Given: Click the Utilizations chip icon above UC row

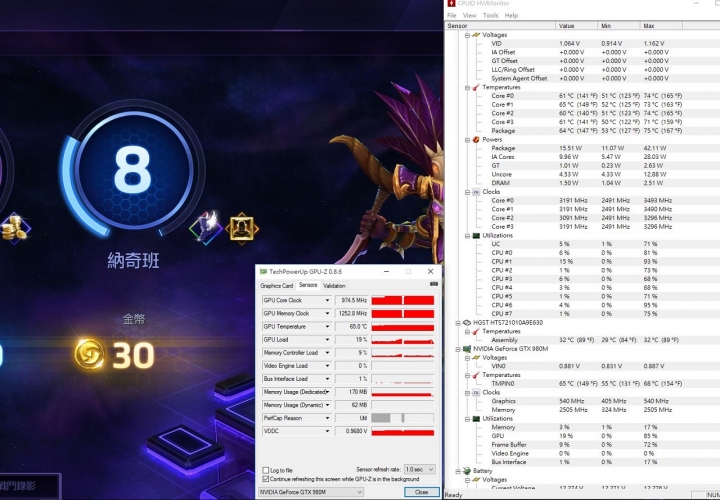Looking at the screenshot, I should (x=476, y=236).
